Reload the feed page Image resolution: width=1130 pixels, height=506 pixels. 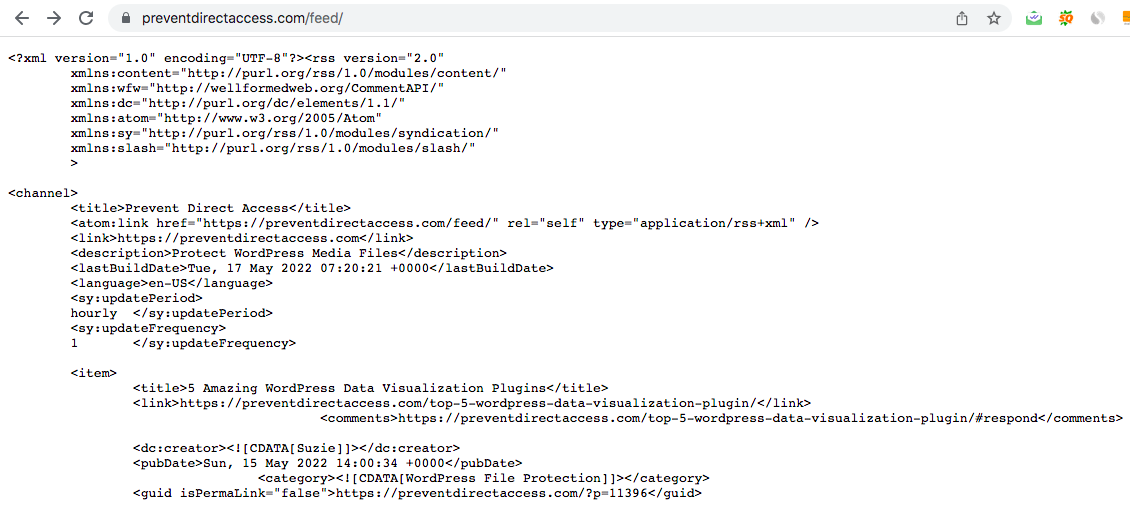pyautogui.click(x=86, y=19)
